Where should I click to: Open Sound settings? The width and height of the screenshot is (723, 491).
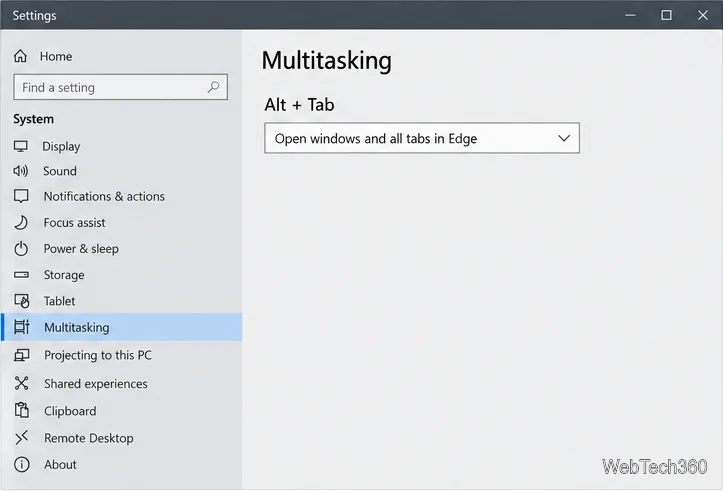(60, 171)
